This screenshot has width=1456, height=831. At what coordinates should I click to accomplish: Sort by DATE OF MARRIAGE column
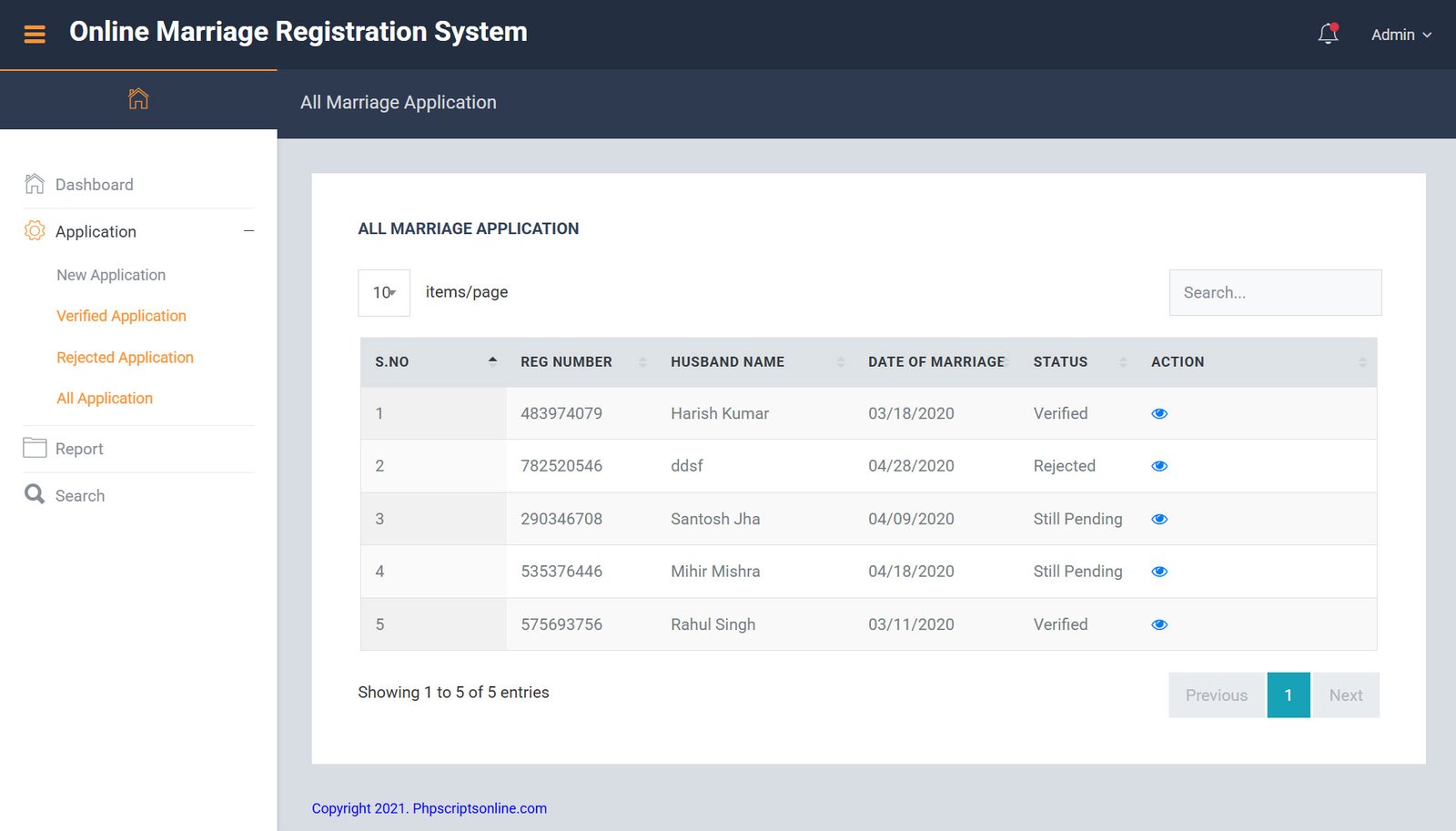(x=936, y=362)
